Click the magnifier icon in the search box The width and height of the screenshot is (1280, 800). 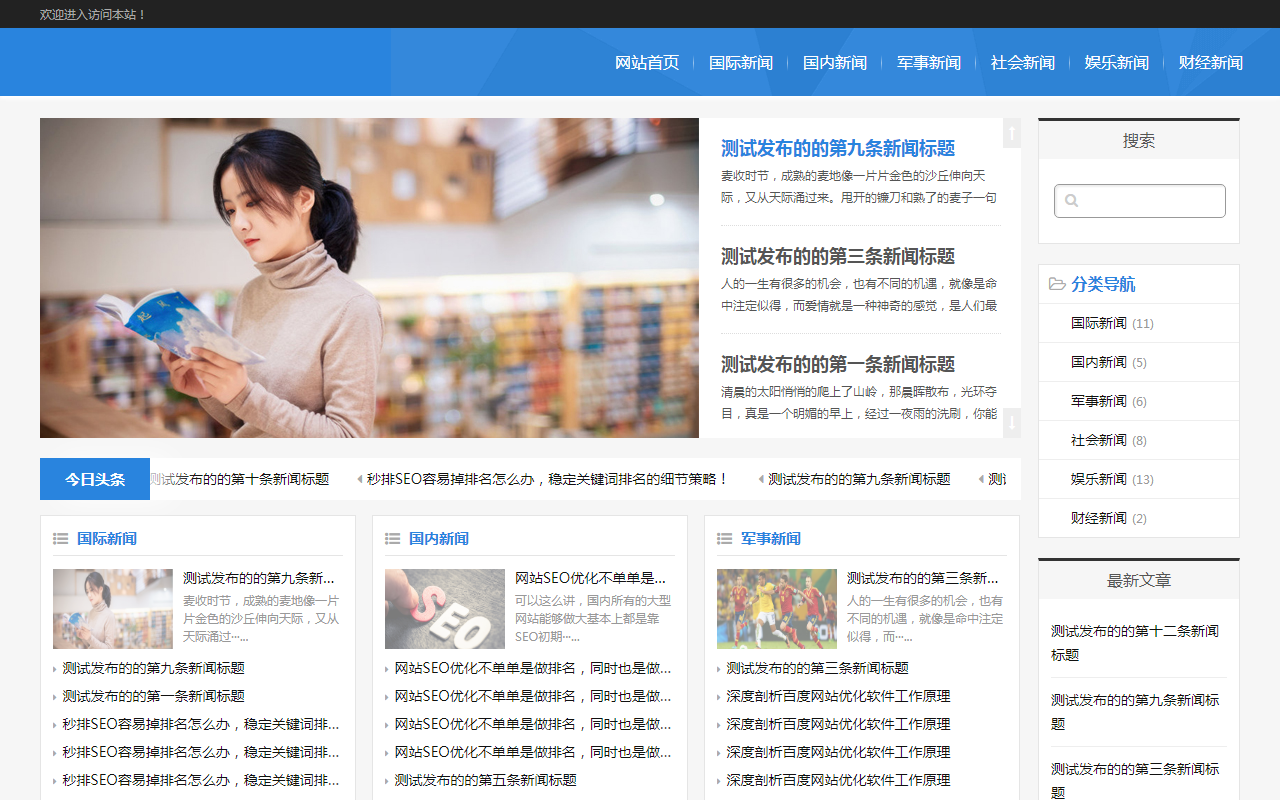1071,201
